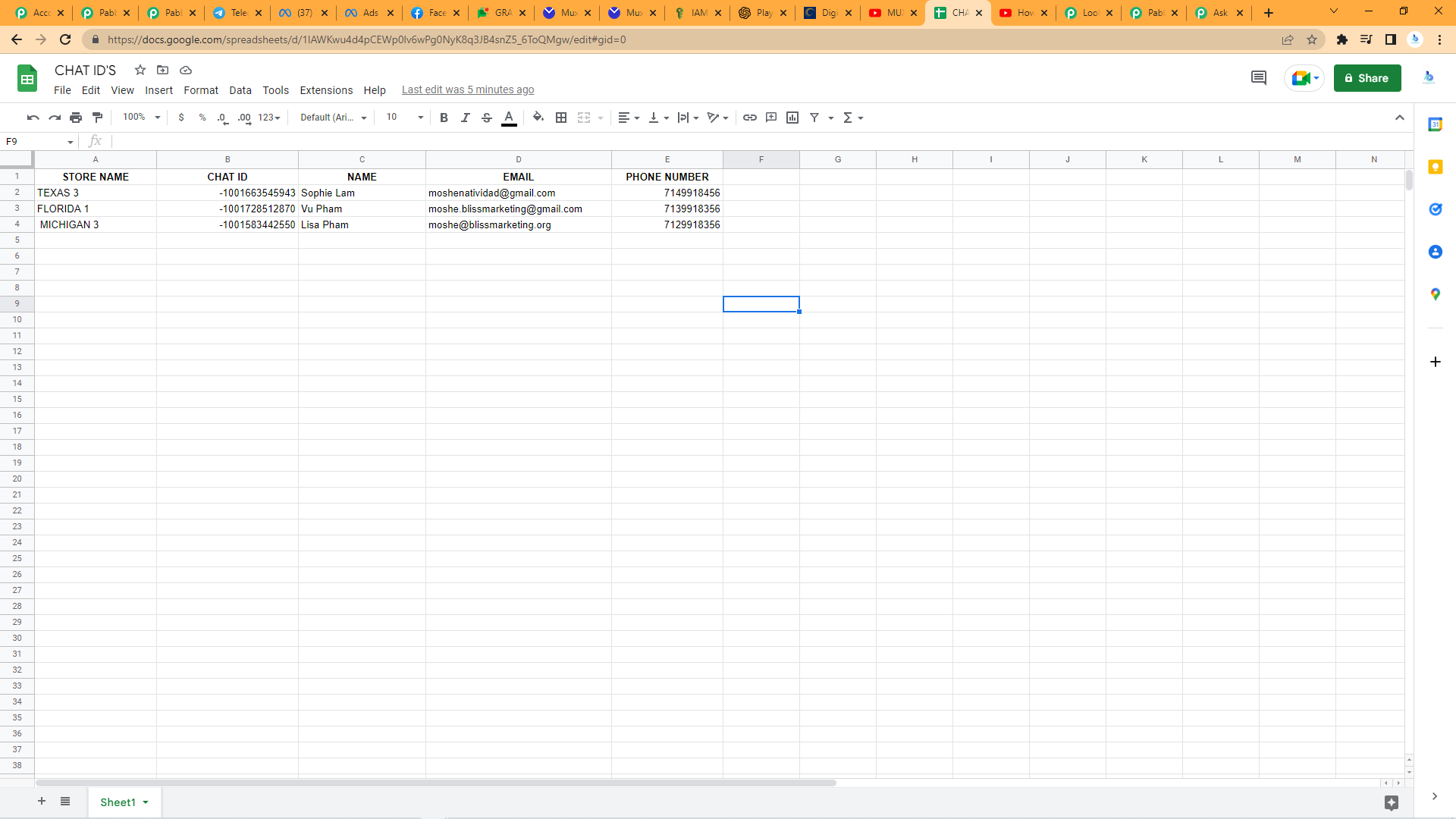The image size is (1456, 819).
Task: Open the 123 number format dropdown
Action: pos(269,118)
